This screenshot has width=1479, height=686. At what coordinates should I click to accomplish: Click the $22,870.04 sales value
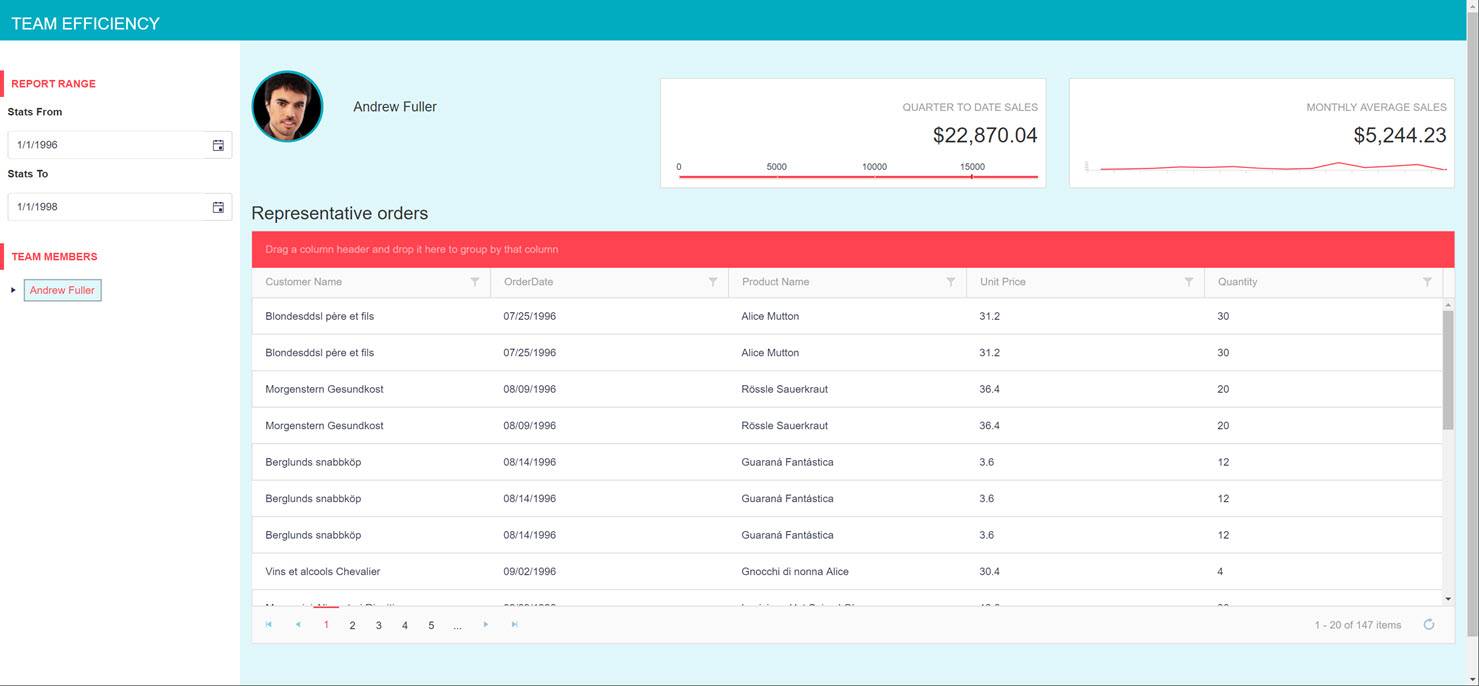985,135
